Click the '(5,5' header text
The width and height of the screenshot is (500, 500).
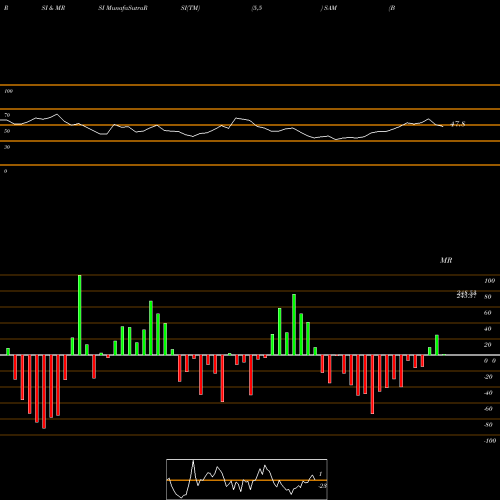(257, 8)
